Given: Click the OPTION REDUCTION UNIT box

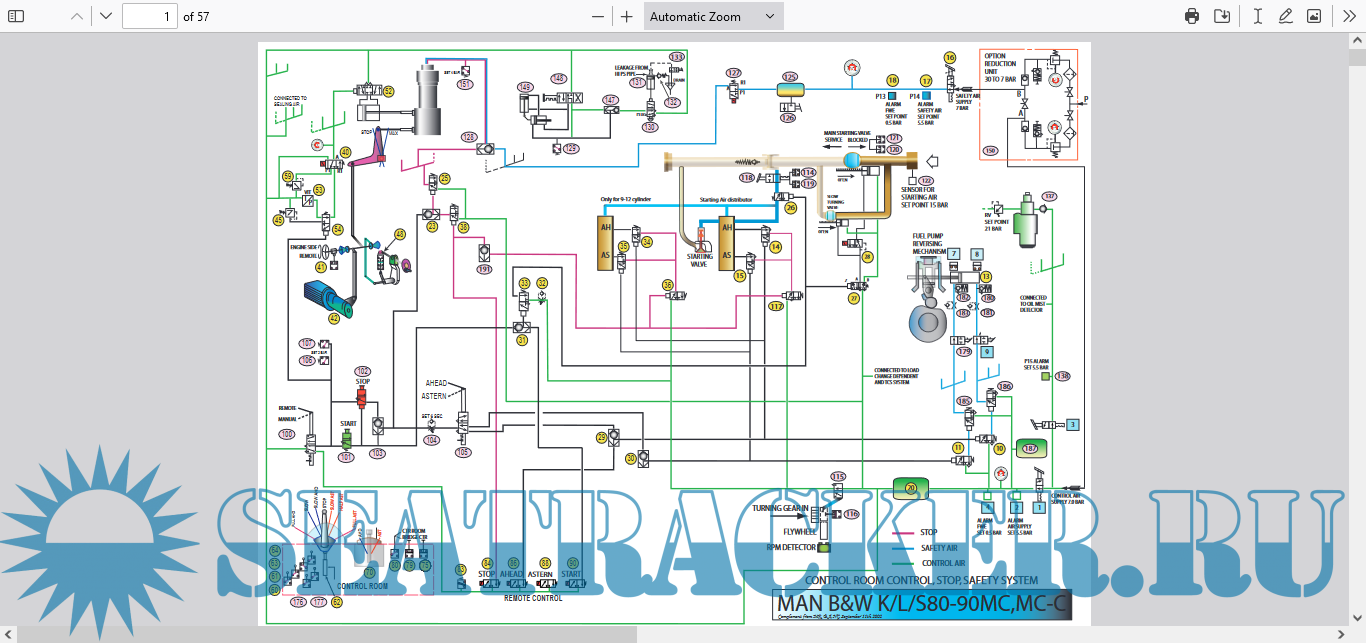Looking at the screenshot, I should [1029, 104].
